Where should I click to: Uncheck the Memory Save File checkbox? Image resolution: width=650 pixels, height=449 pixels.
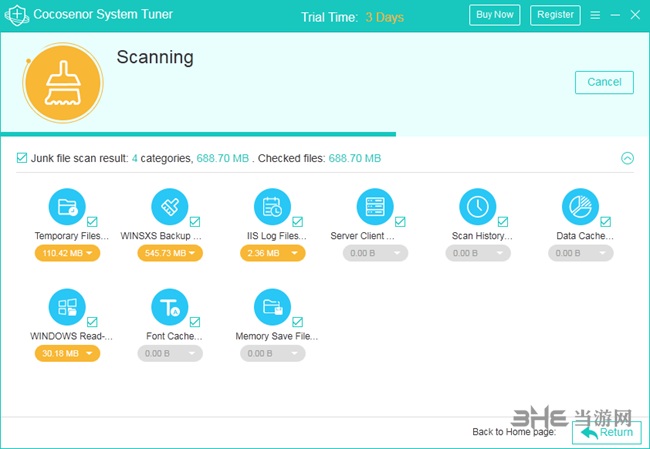pos(298,322)
